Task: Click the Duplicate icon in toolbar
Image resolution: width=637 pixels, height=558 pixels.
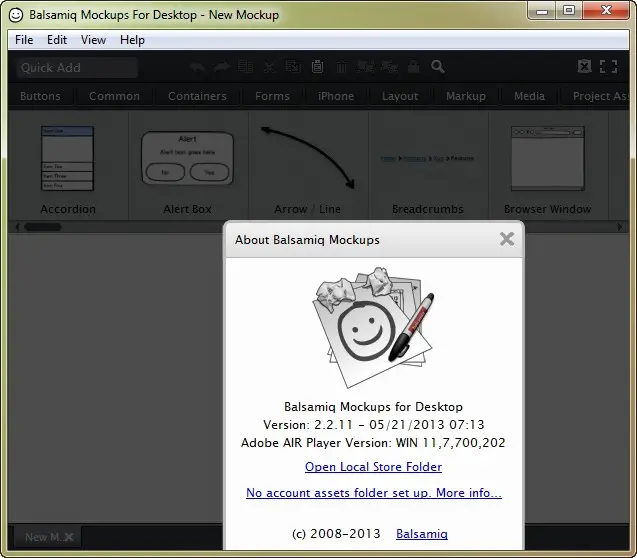Action: [245, 67]
